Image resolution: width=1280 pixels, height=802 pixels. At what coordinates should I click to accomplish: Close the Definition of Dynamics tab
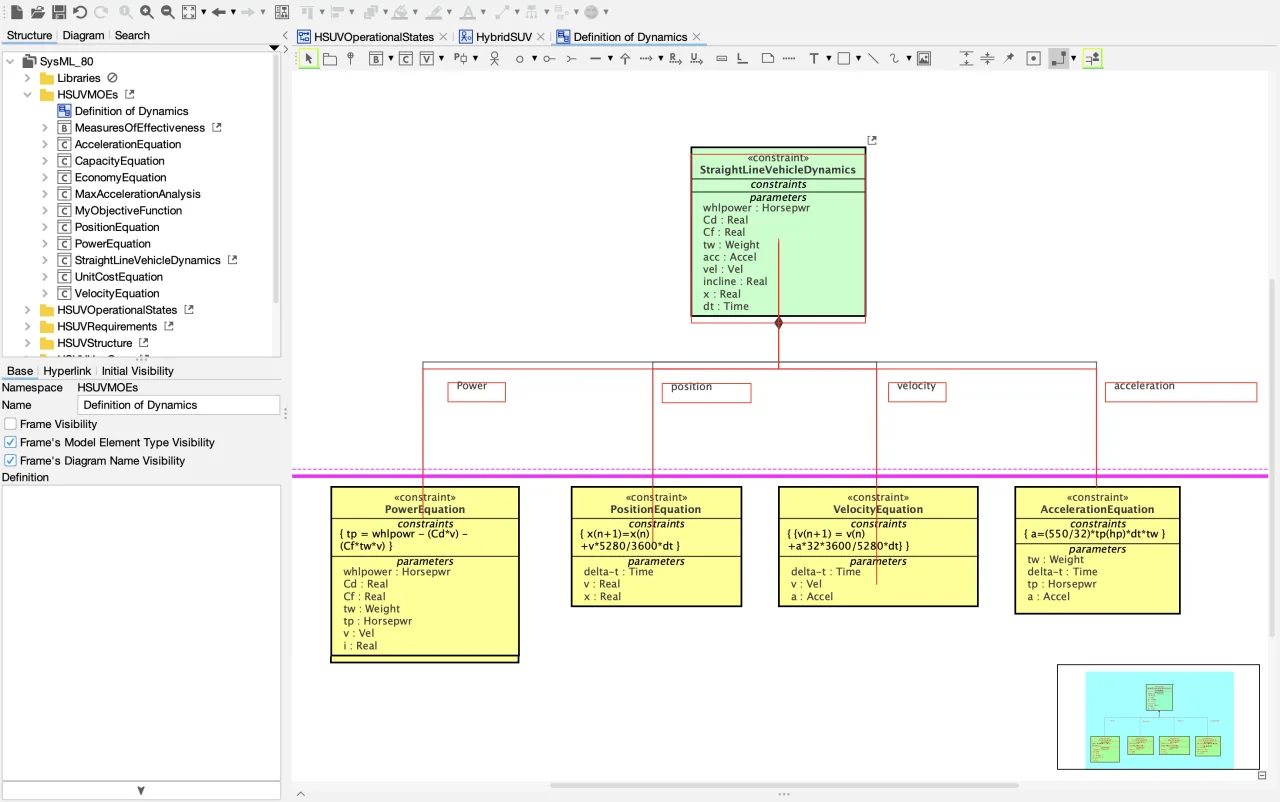pyautogui.click(x=697, y=37)
